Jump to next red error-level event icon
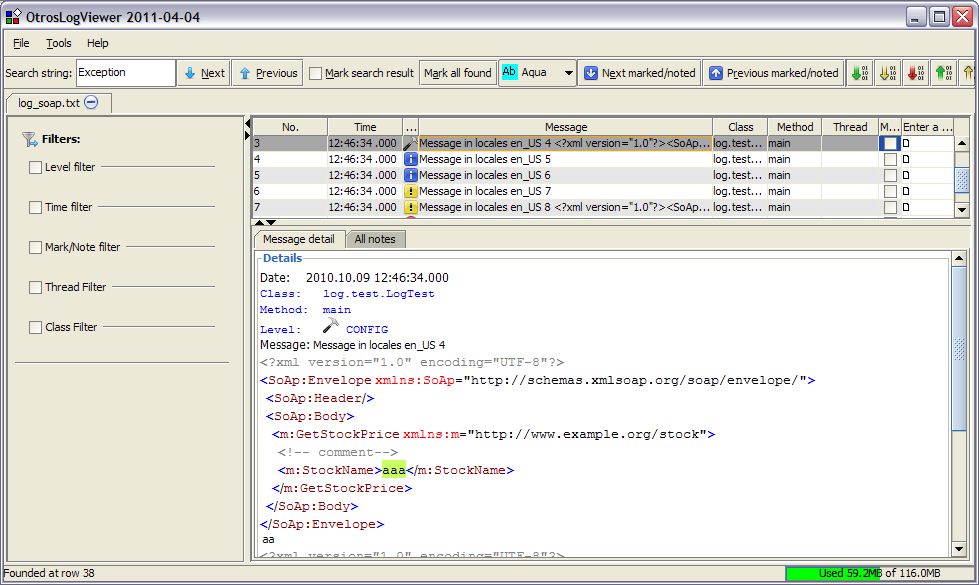 click(915, 73)
